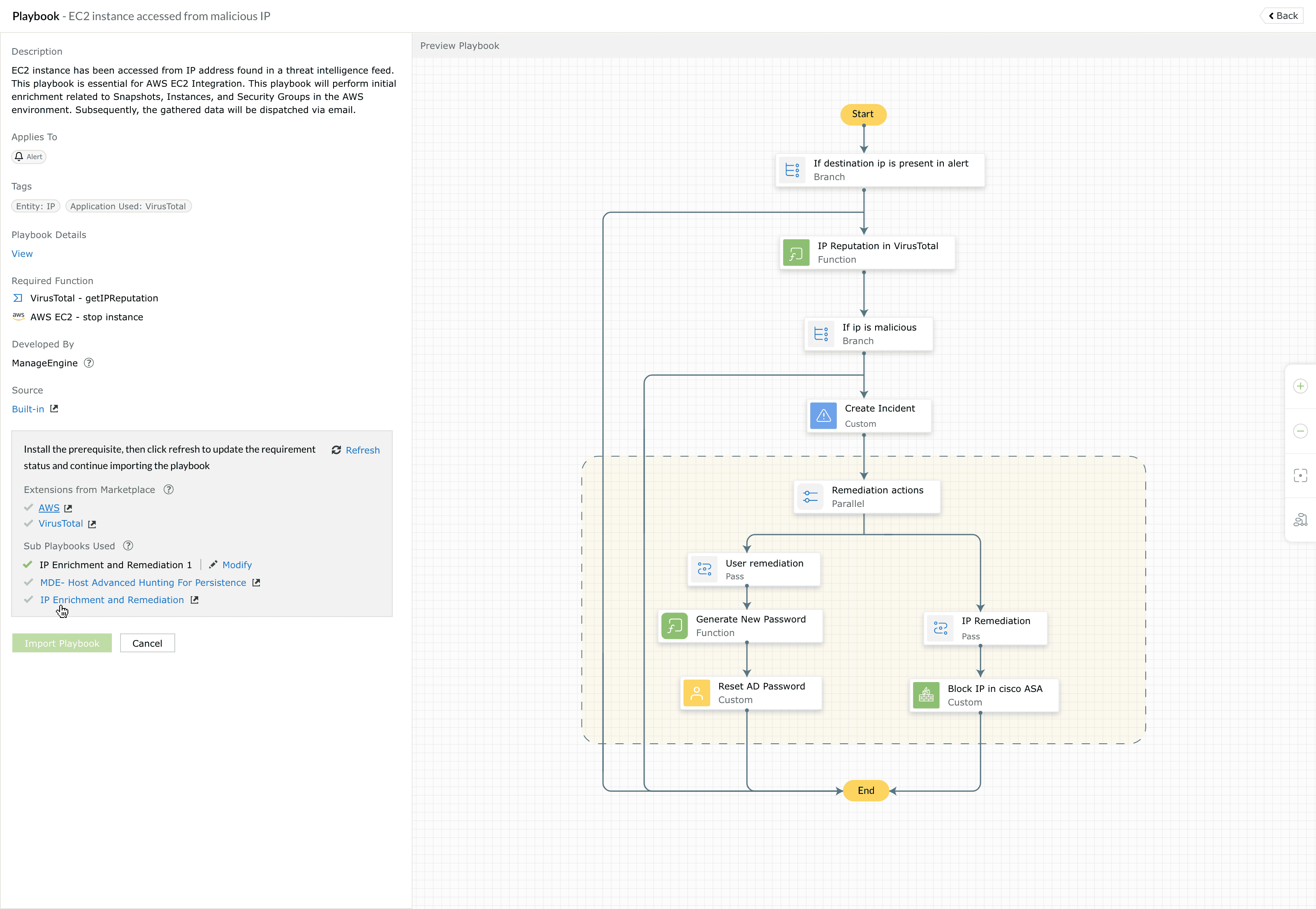Viewport: 1316px width, 909px height.
Task: Click Modify for IP Enrichment and Remediation 1
Action: tap(237, 565)
